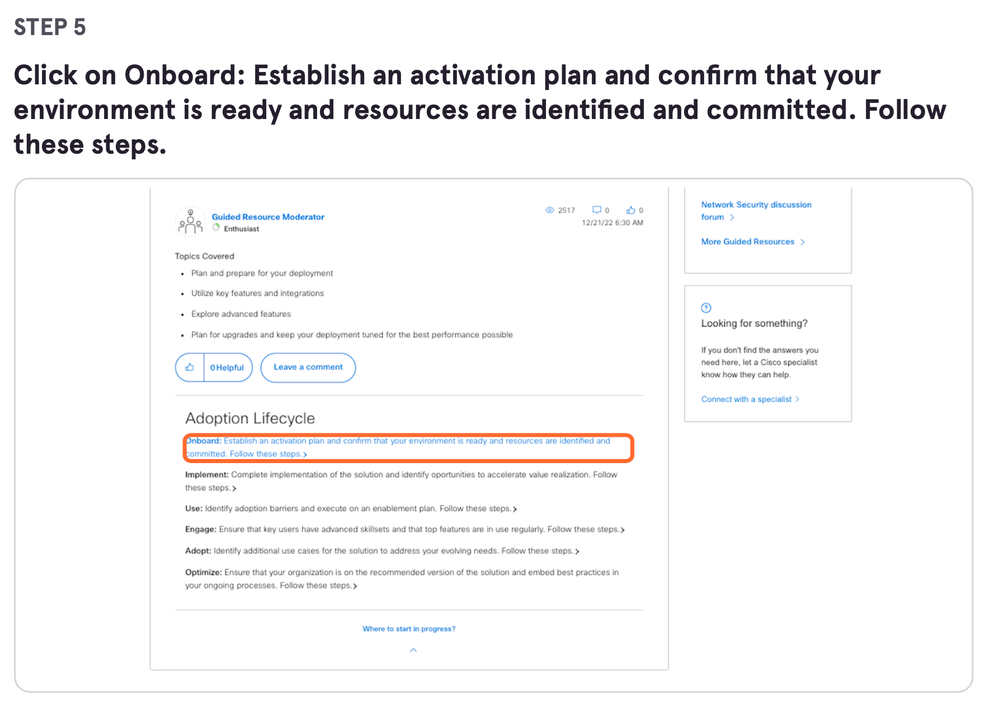The image size is (999, 709).
Task: Click the chevron after More Guided Resources
Action: 802,242
